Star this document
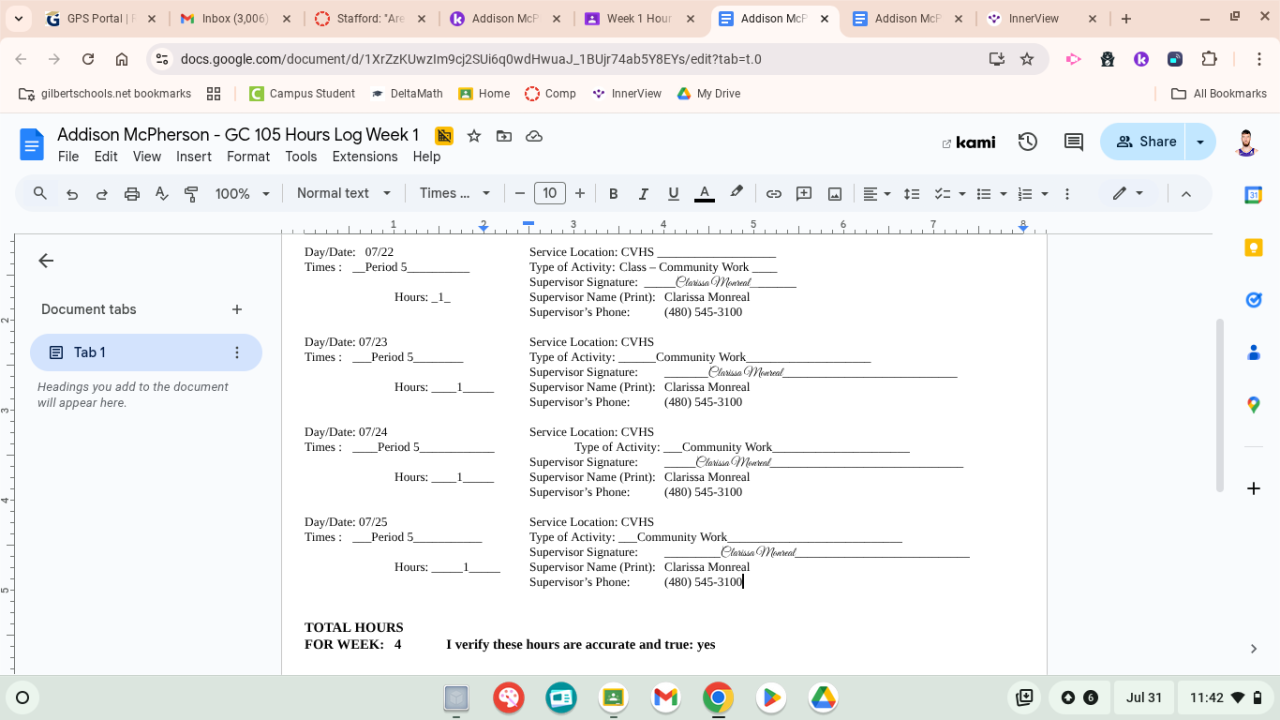The width and height of the screenshot is (1280, 720). click(474, 136)
